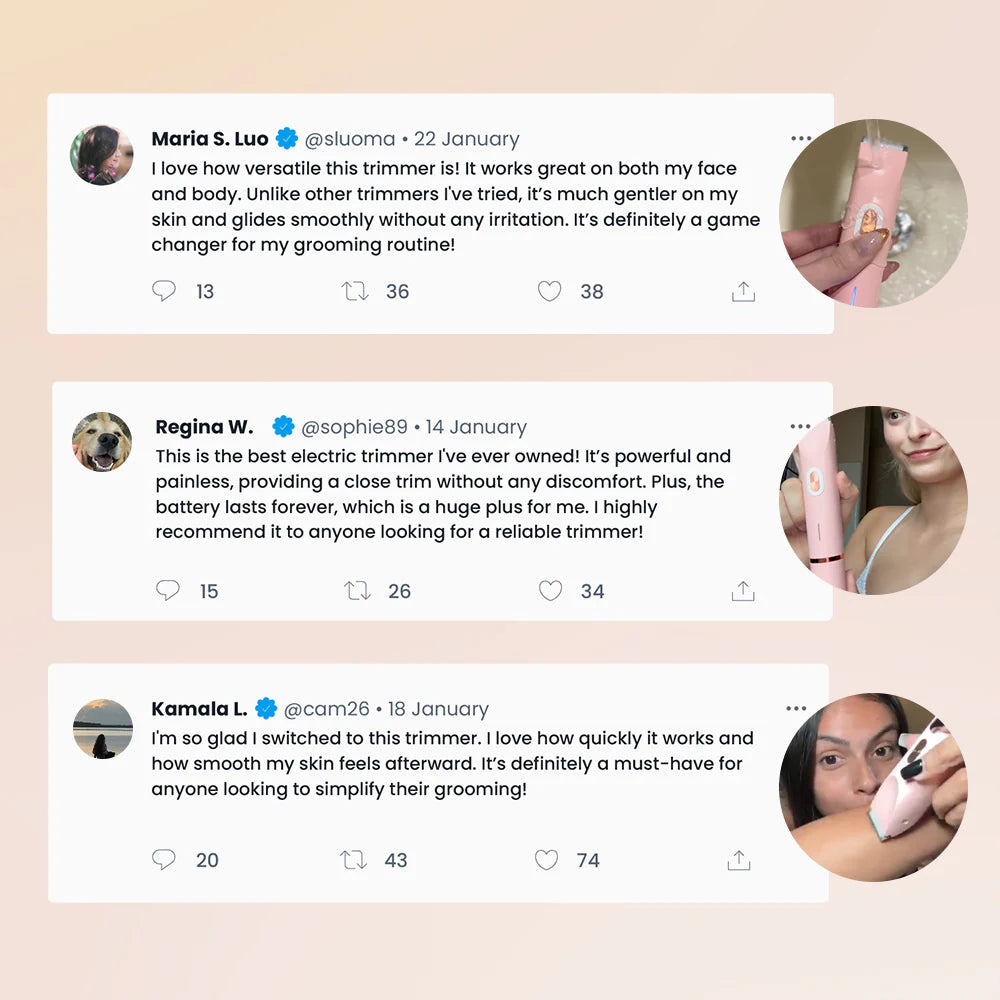Like Regina W.'s tweet
The width and height of the screenshot is (1000, 1000).
[x=550, y=591]
